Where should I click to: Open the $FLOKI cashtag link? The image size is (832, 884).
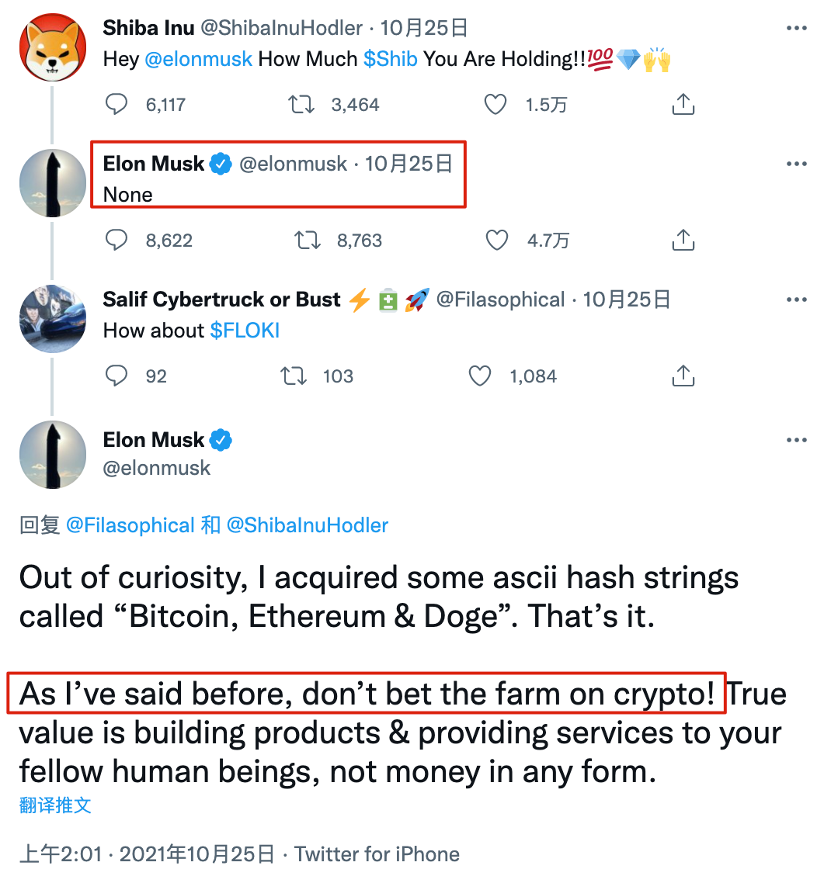click(x=245, y=331)
